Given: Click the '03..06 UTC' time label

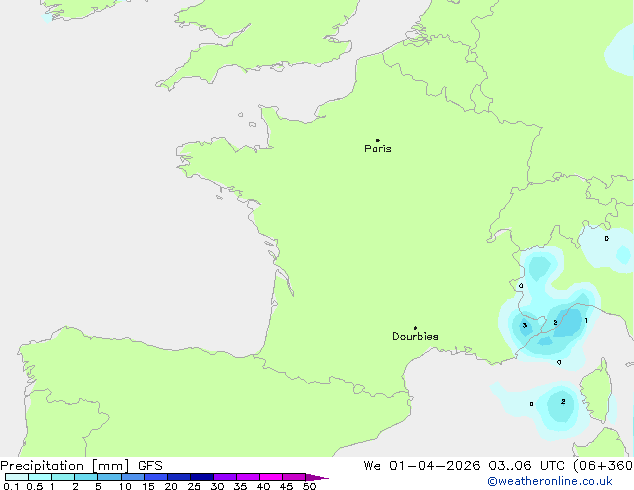Looking at the screenshot, I should [526, 466].
